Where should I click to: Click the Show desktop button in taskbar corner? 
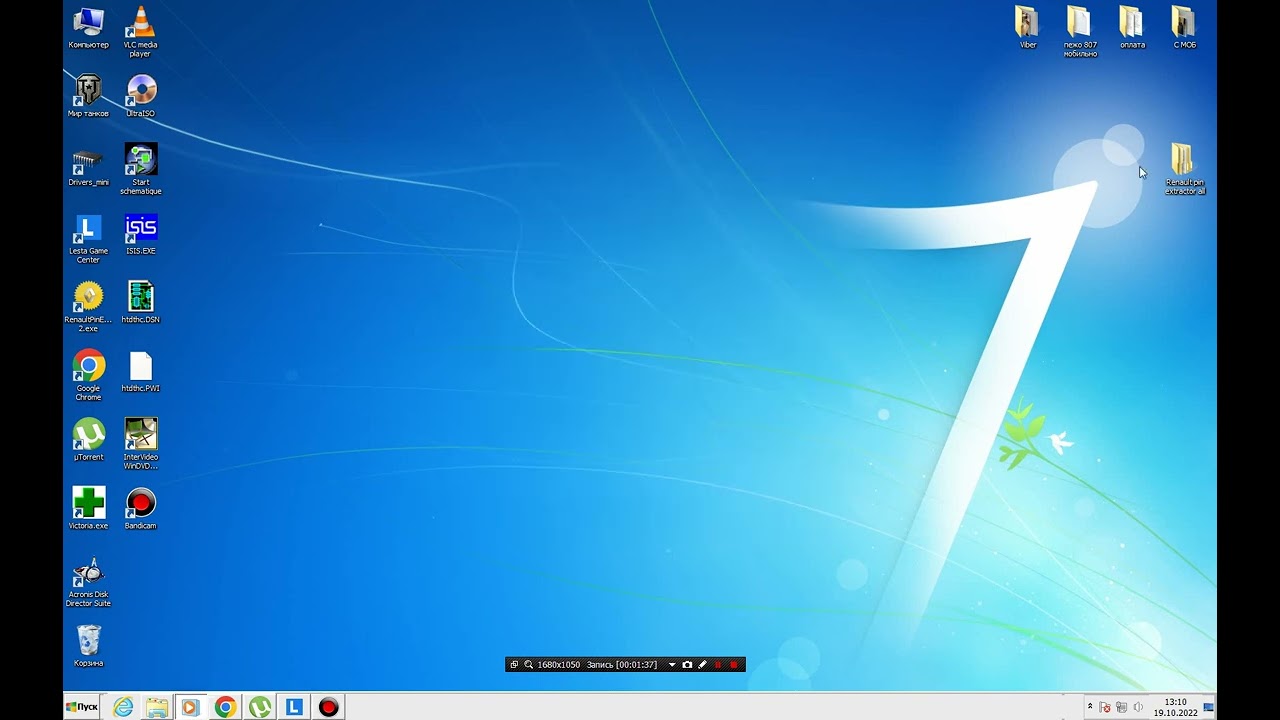tap(1209, 707)
